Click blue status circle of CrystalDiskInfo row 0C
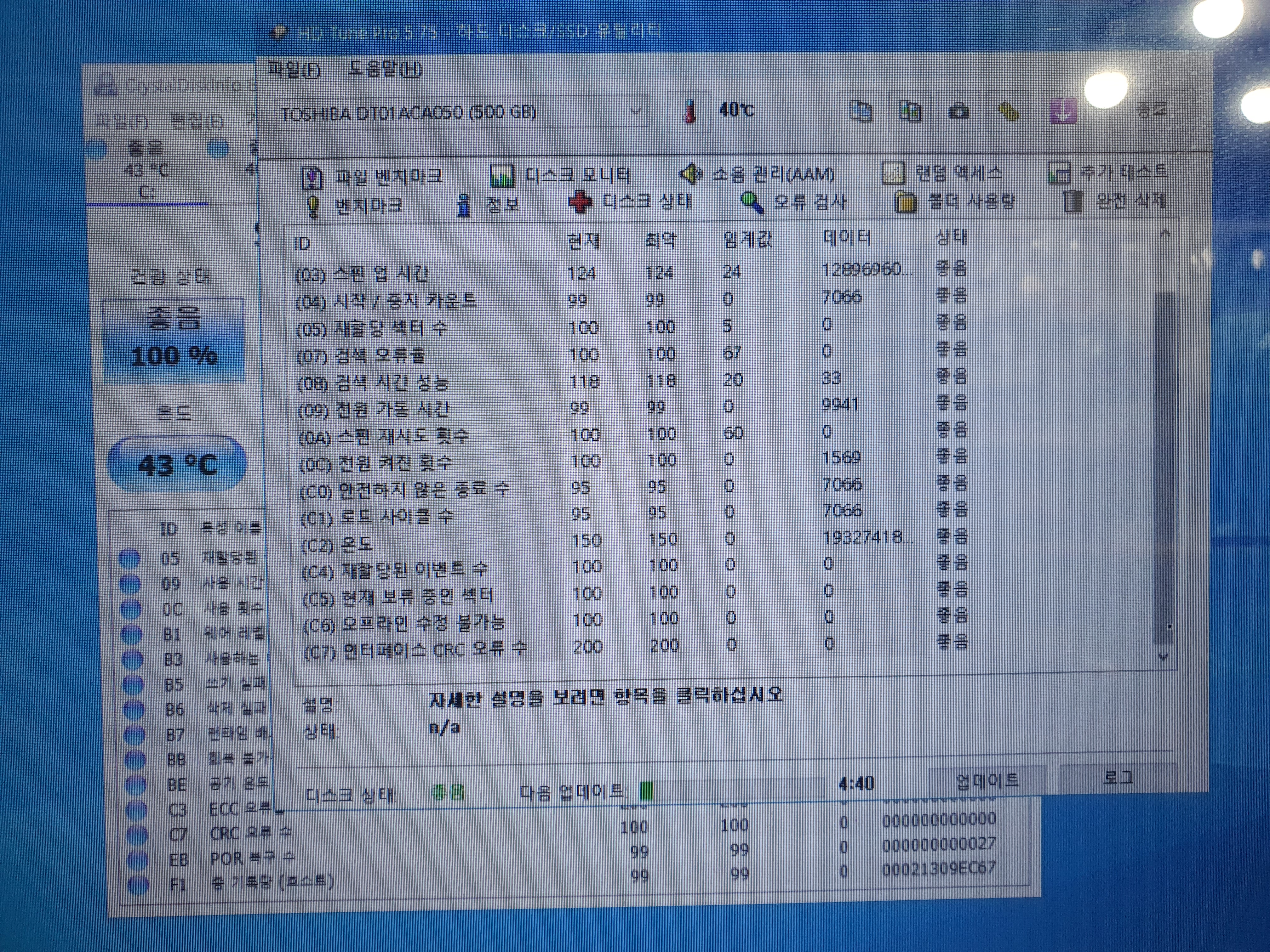Viewport: 1270px width, 952px height. [130, 609]
